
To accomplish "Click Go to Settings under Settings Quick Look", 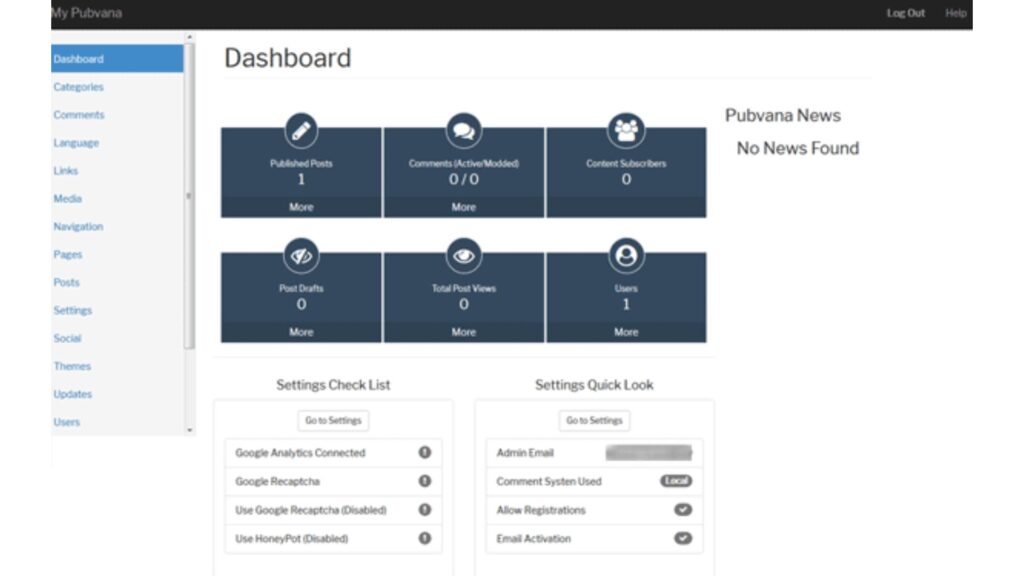I will click(x=594, y=421).
